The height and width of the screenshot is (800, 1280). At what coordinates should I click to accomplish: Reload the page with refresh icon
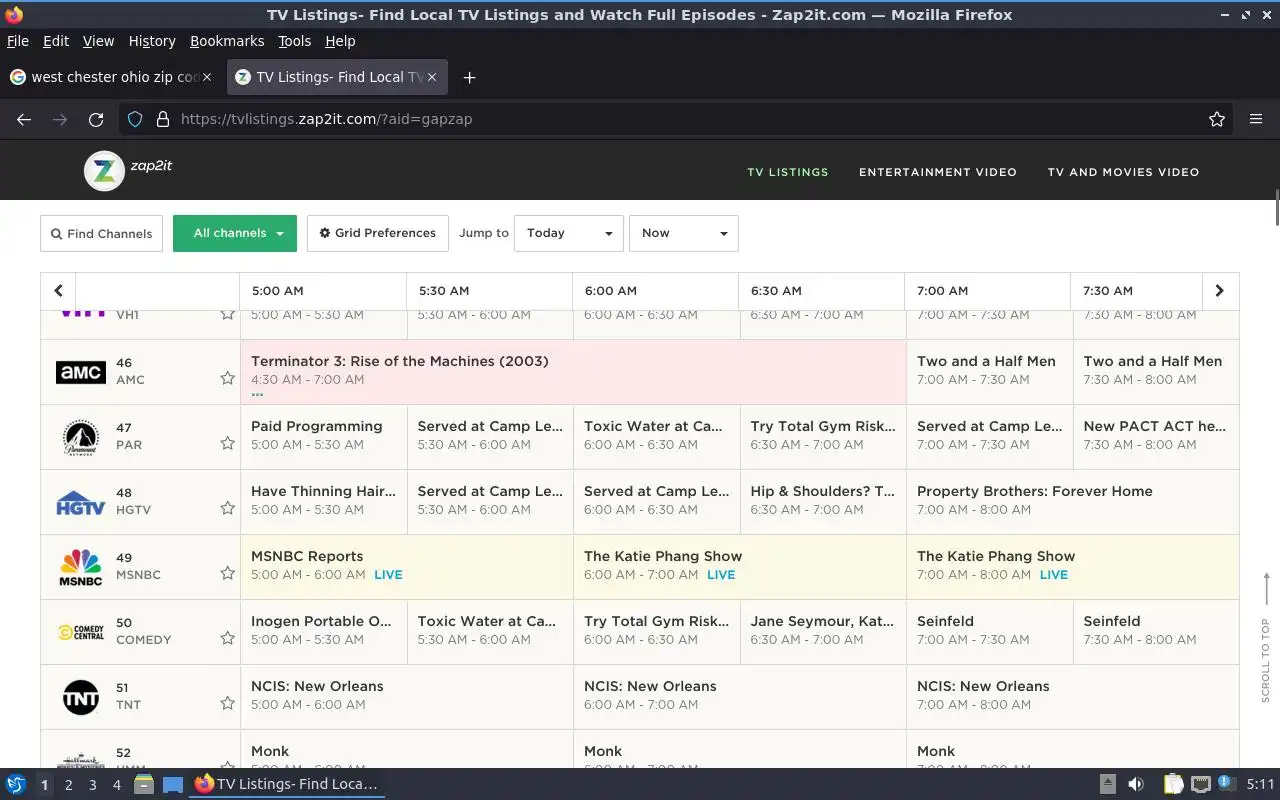click(96, 119)
